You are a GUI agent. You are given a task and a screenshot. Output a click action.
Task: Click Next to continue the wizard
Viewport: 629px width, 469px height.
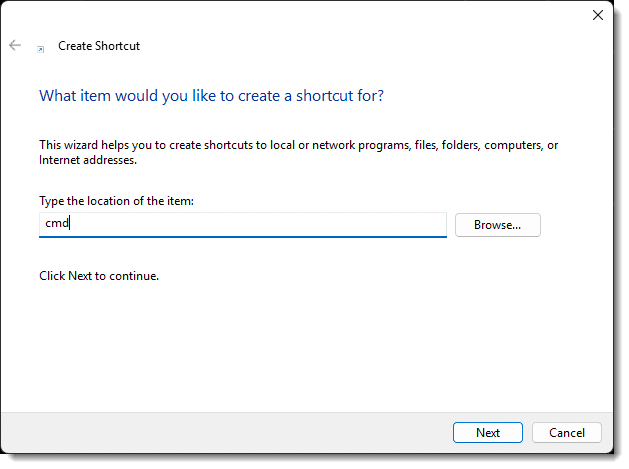[x=487, y=432]
